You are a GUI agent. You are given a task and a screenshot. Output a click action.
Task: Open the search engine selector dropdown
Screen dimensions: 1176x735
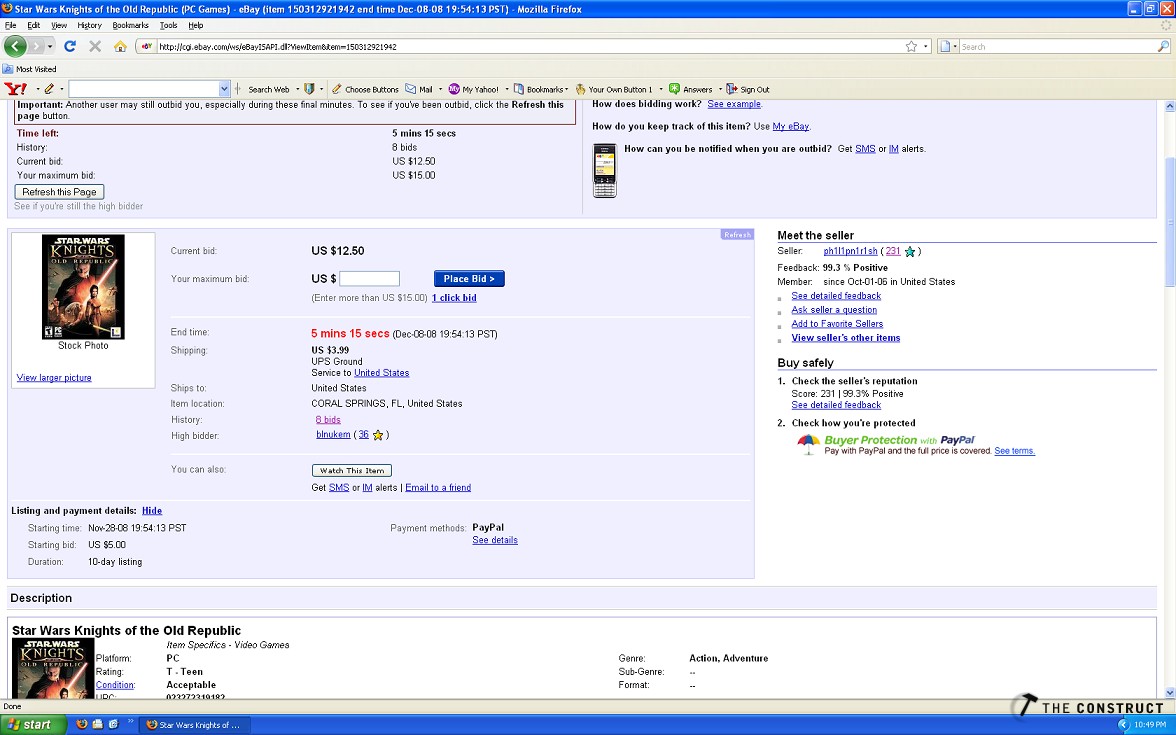948,46
